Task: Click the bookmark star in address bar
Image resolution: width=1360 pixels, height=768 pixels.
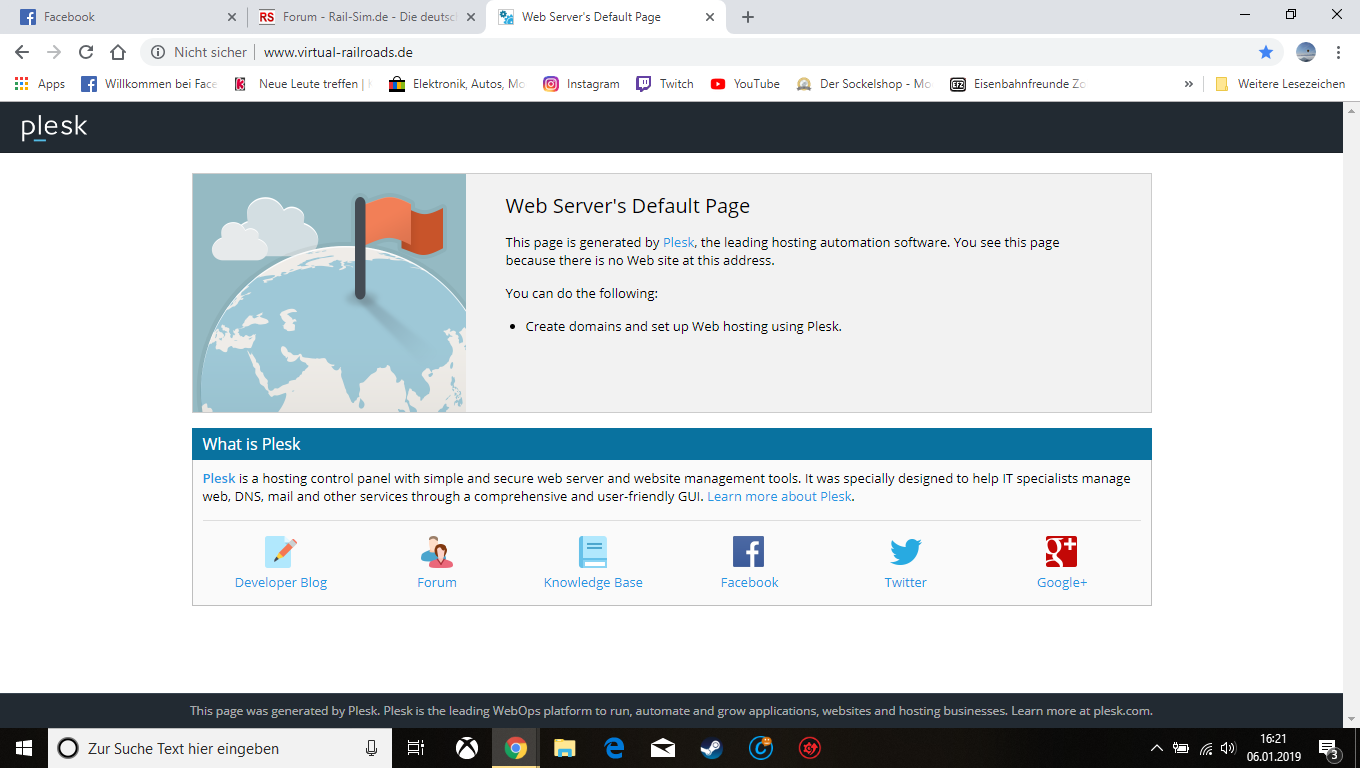Action: tap(1266, 52)
